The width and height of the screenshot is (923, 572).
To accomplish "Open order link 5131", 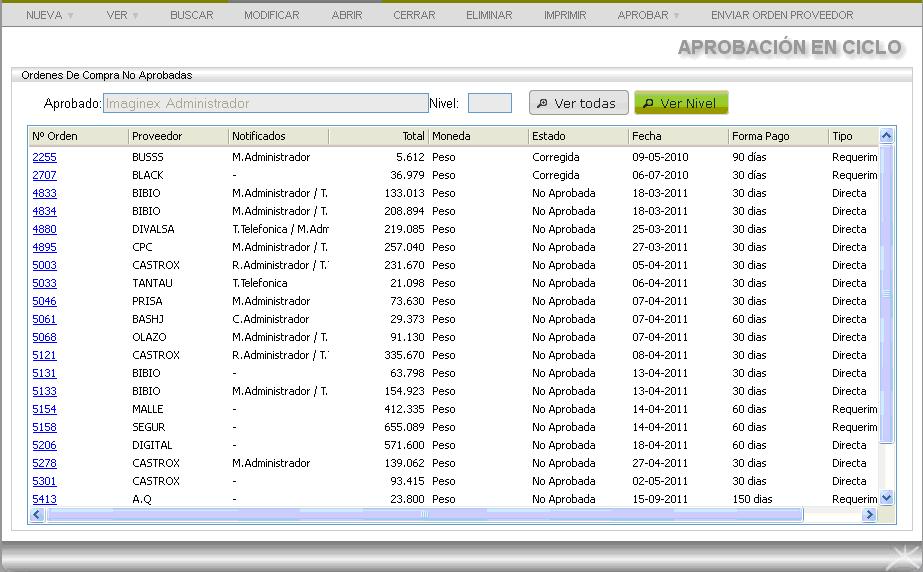I will 45,373.
